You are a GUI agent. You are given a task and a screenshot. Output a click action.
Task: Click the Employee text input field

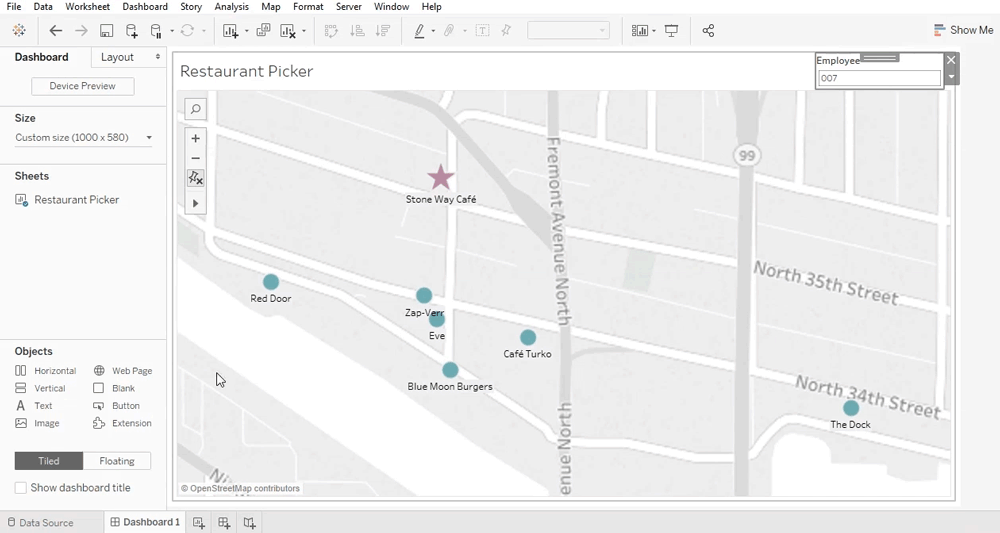click(x=879, y=78)
